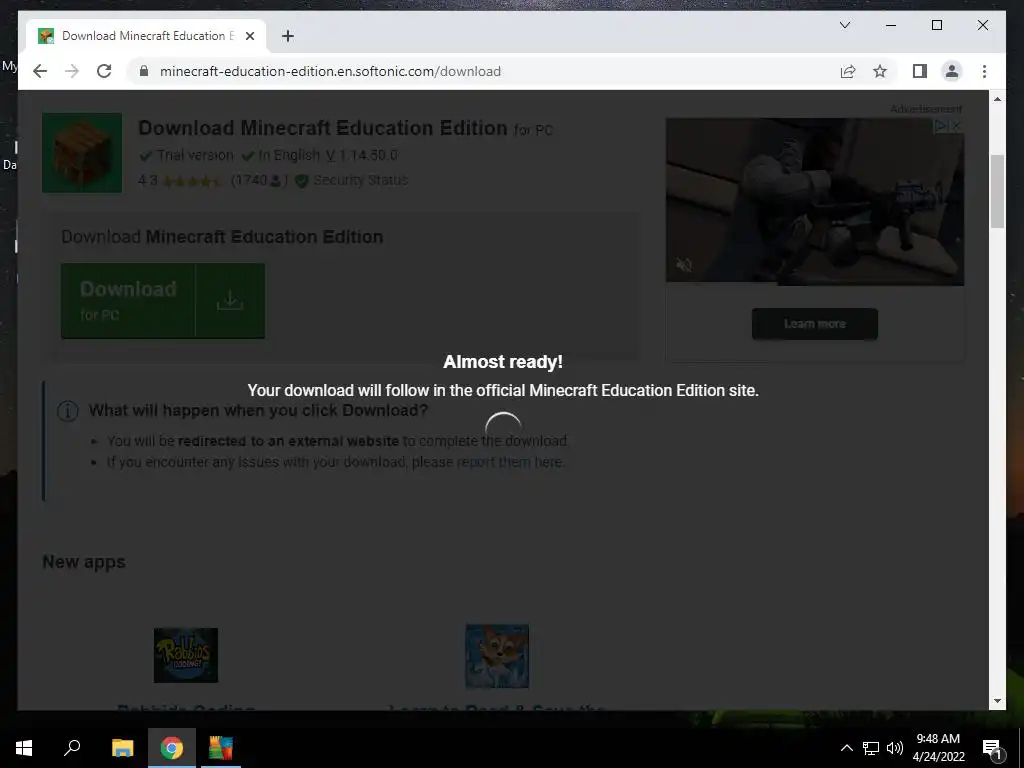Open the Chrome profile menu
Screen dimensions: 1024x768
[x=952, y=71]
